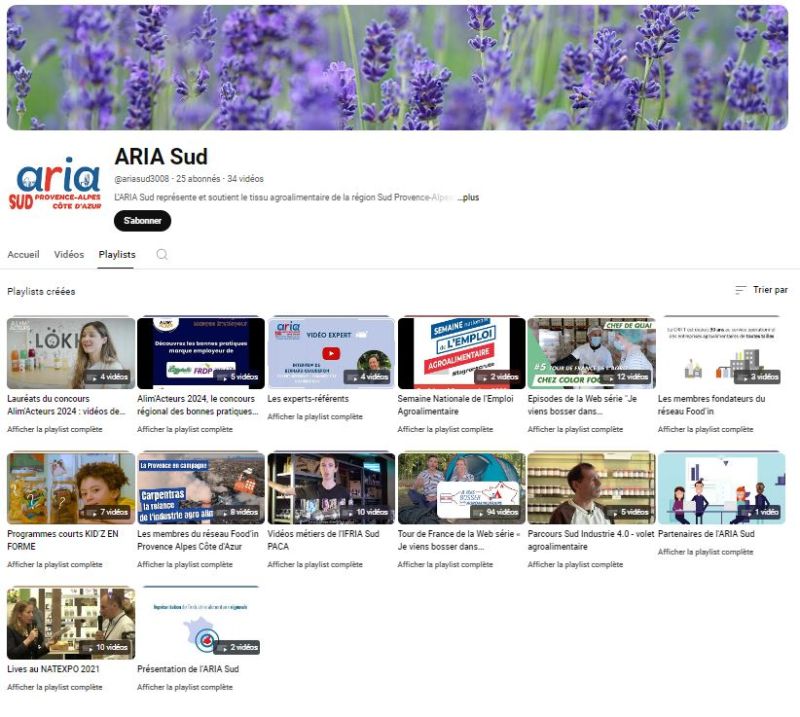The width and height of the screenshot is (800, 717).
Task: Expand channel description with ...plus
Action: [x=468, y=197]
